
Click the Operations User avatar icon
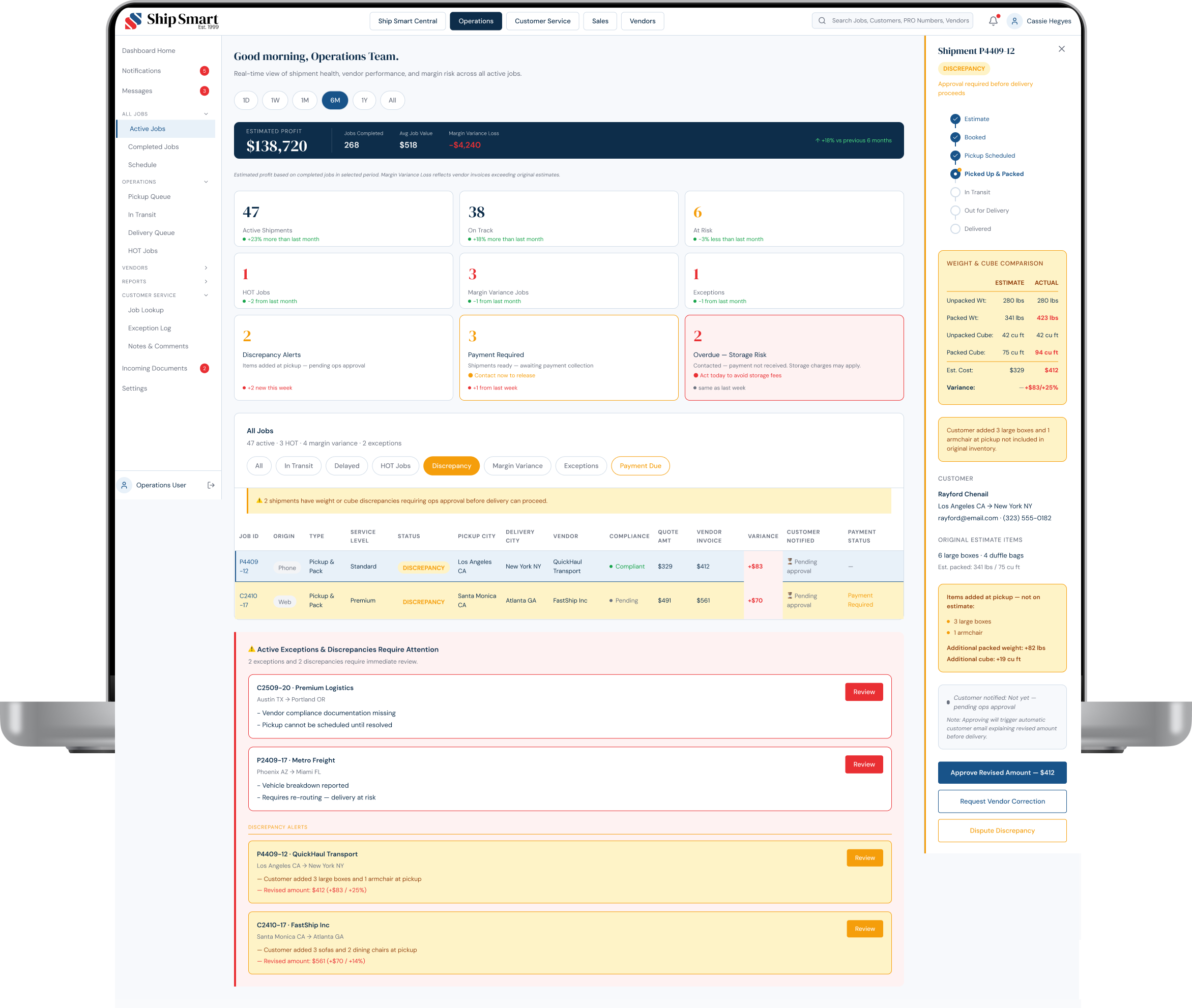coord(124,485)
